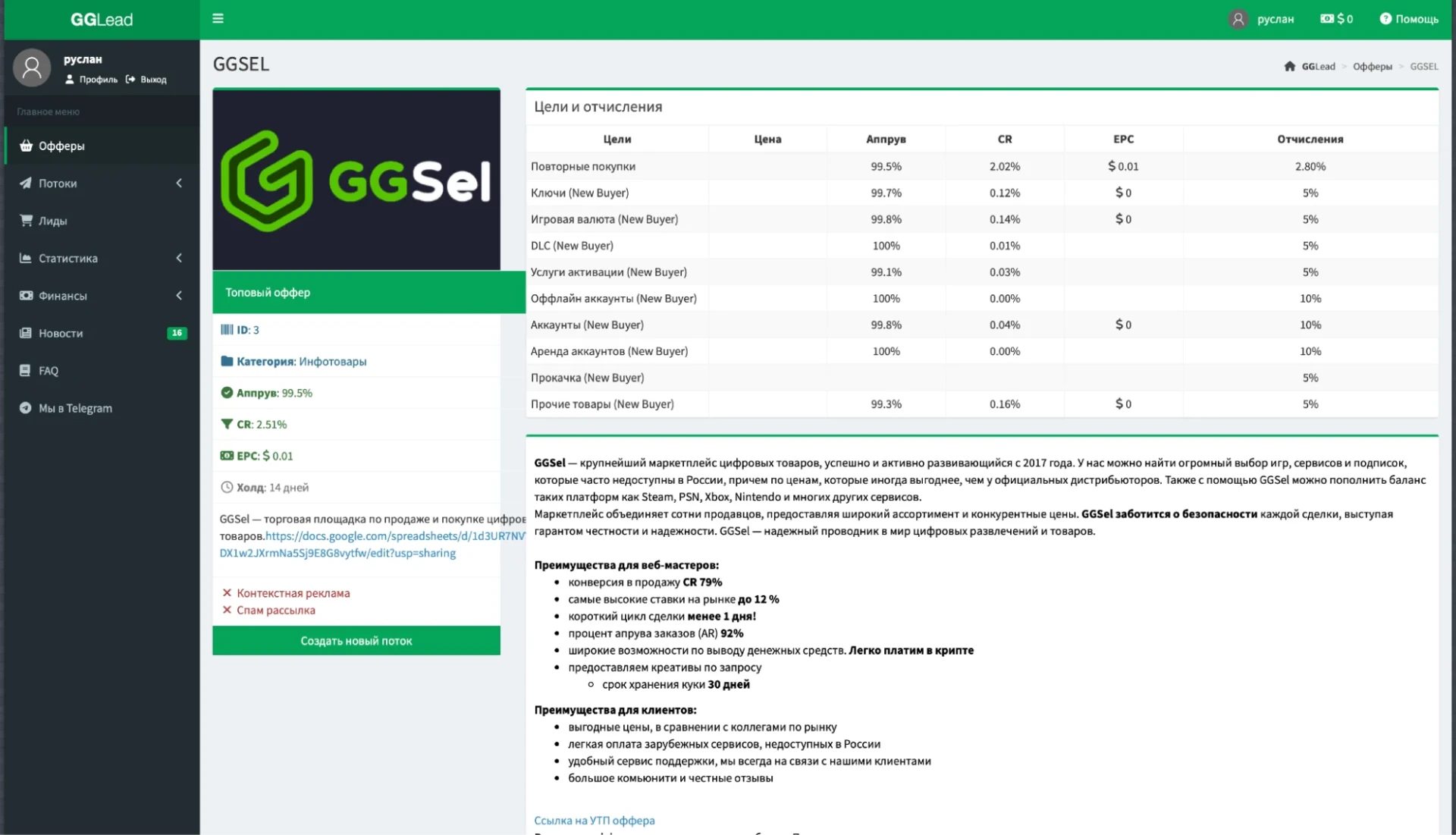
Task: Go to GGLead breadcrumb link
Action: point(1318,67)
